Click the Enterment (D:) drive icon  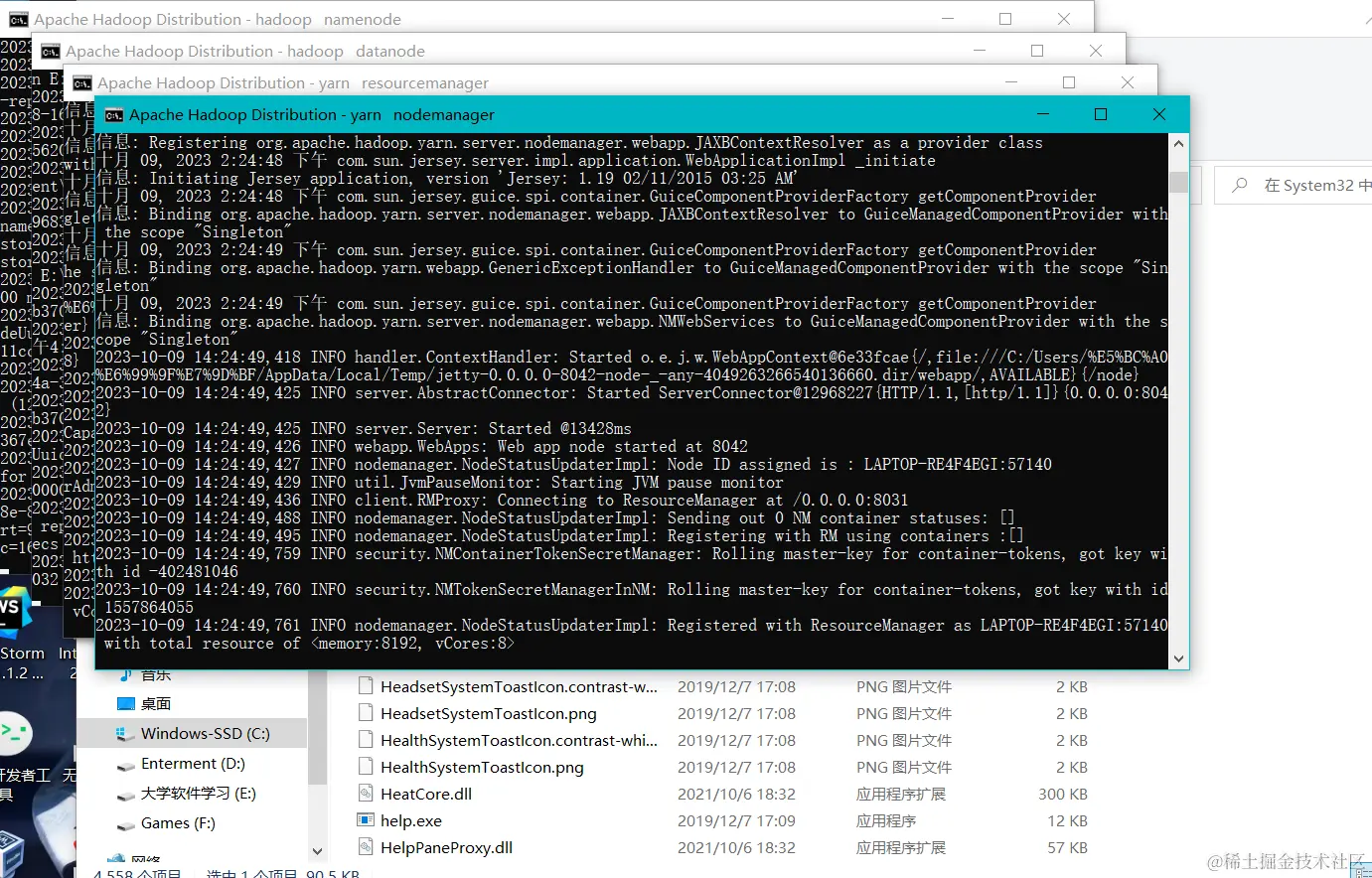point(125,765)
